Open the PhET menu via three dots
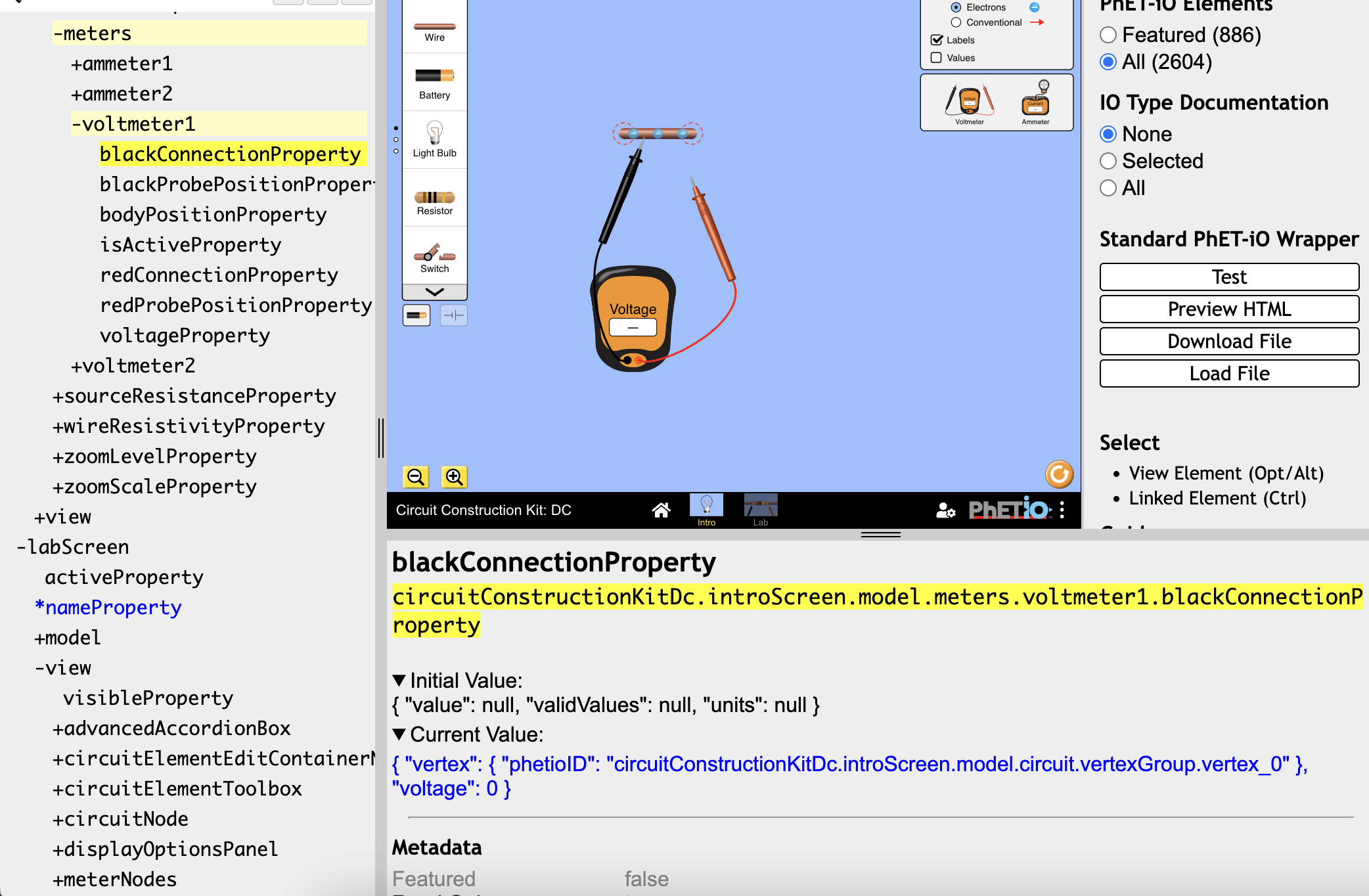This screenshot has height=896, width=1369. pyautogui.click(x=1063, y=510)
